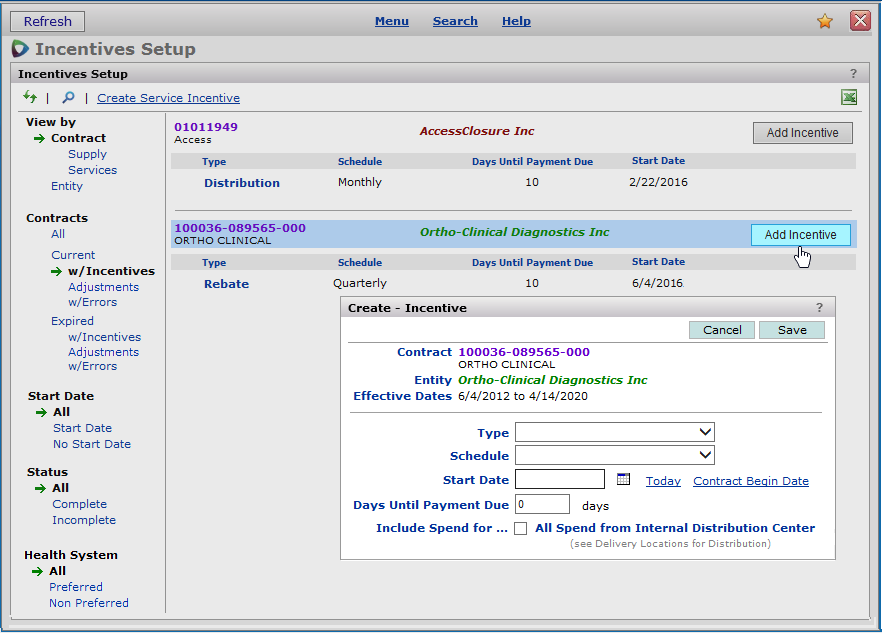
Task: Expand the Schedule dropdown
Action: [x=614, y=456]
